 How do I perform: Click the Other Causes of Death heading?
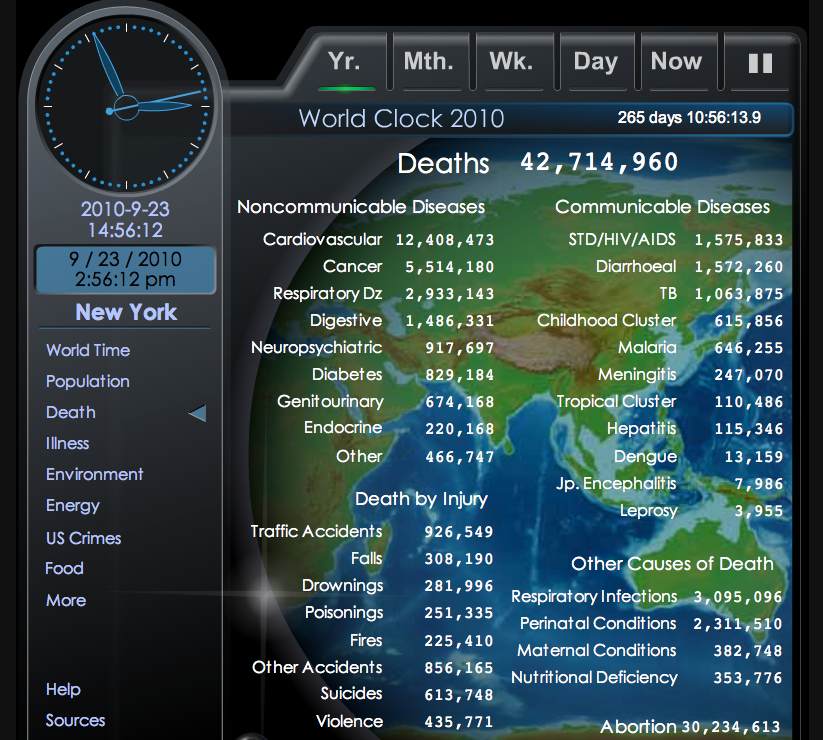672,564
